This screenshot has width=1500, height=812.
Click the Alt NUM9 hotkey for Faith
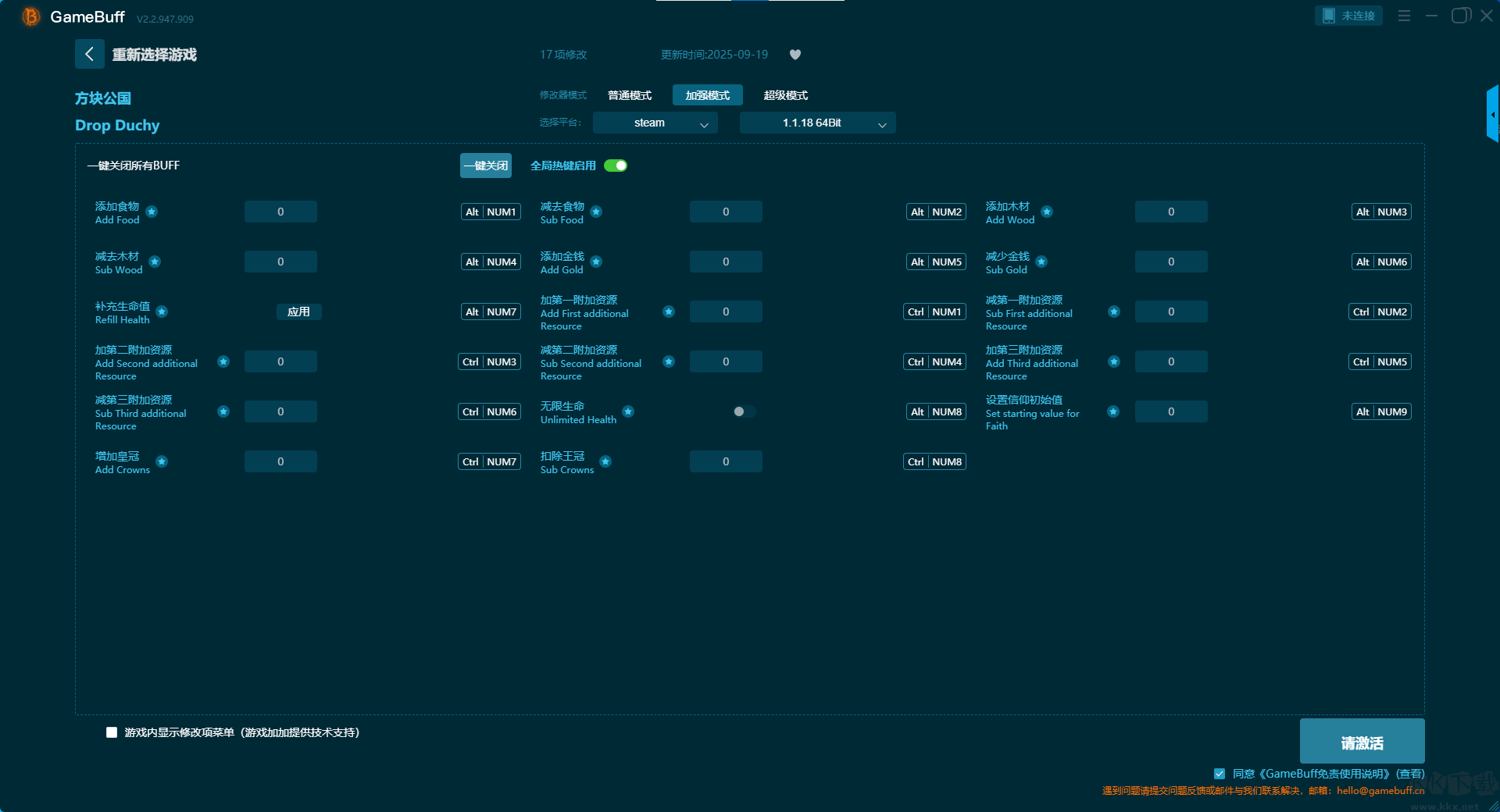[x=1381, y=411]
